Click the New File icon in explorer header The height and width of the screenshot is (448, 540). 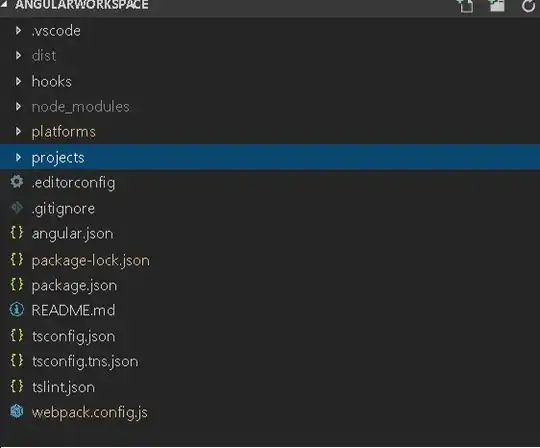click(465, 5)
